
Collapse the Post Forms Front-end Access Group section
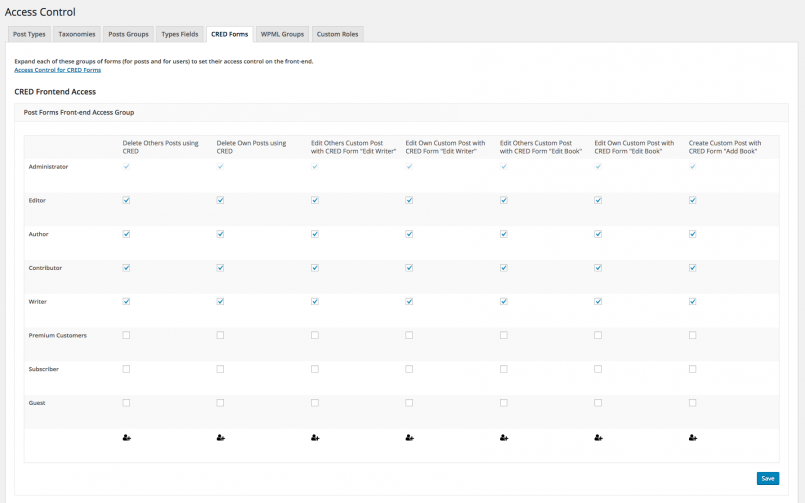click(x=401, y=112)
